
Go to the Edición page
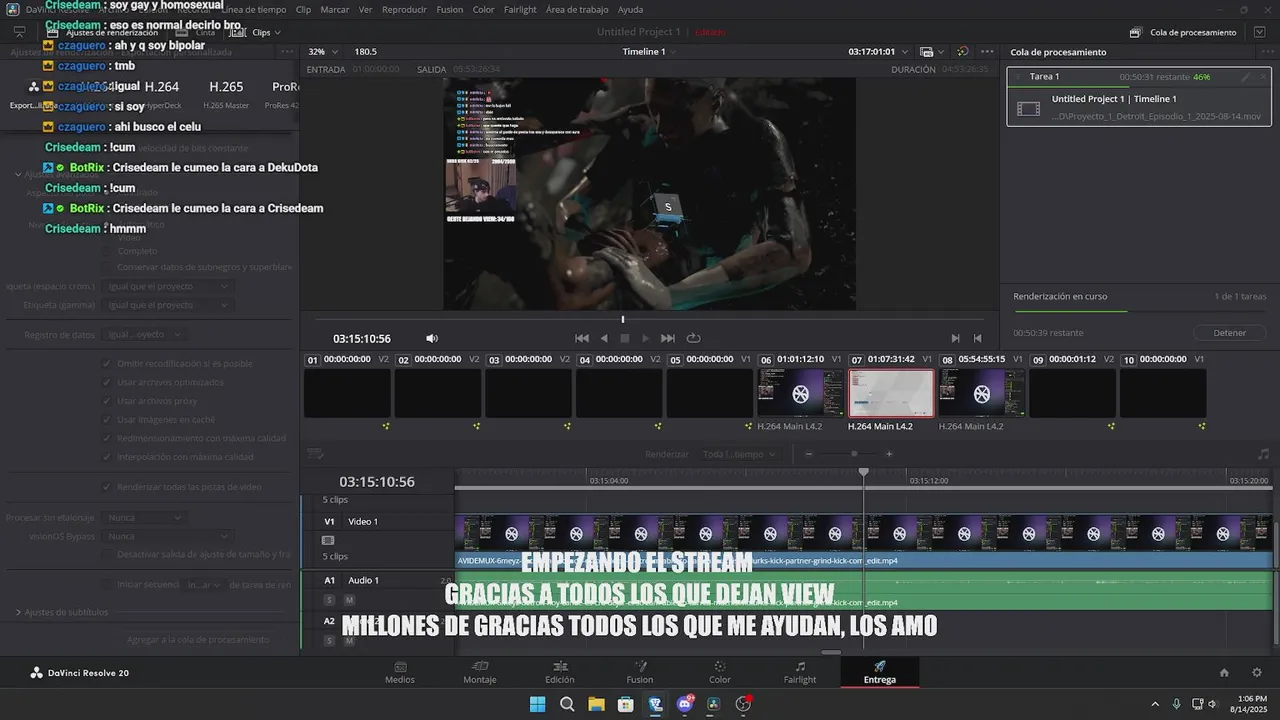(560, 672)
